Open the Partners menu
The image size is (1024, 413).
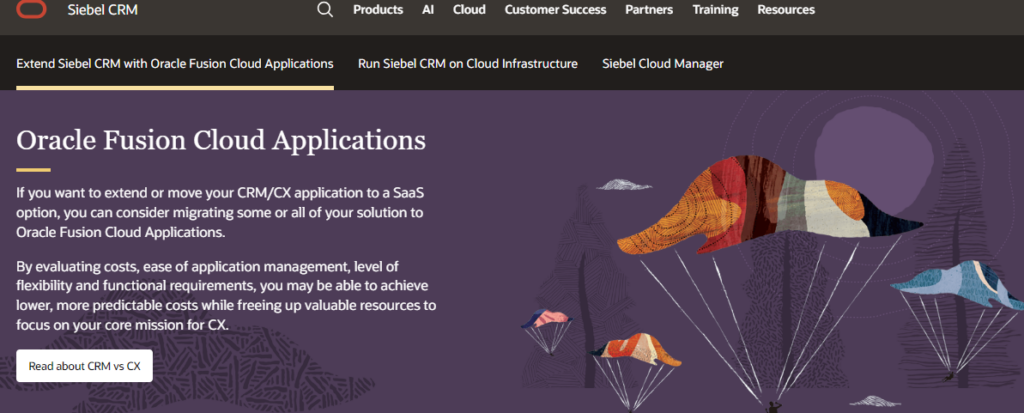click(x=649, y=10)
